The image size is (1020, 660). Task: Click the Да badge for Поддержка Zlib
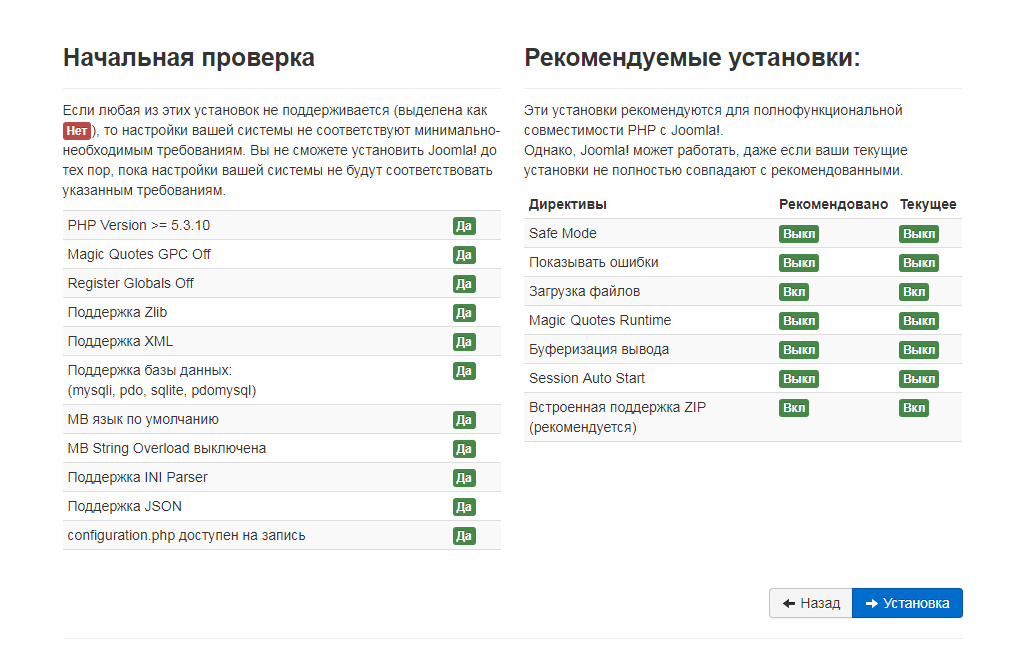[x=464, y=313]
